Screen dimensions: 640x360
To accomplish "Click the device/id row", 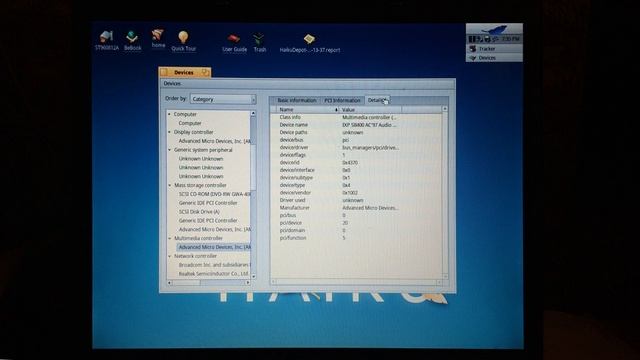I will [356, 162].
